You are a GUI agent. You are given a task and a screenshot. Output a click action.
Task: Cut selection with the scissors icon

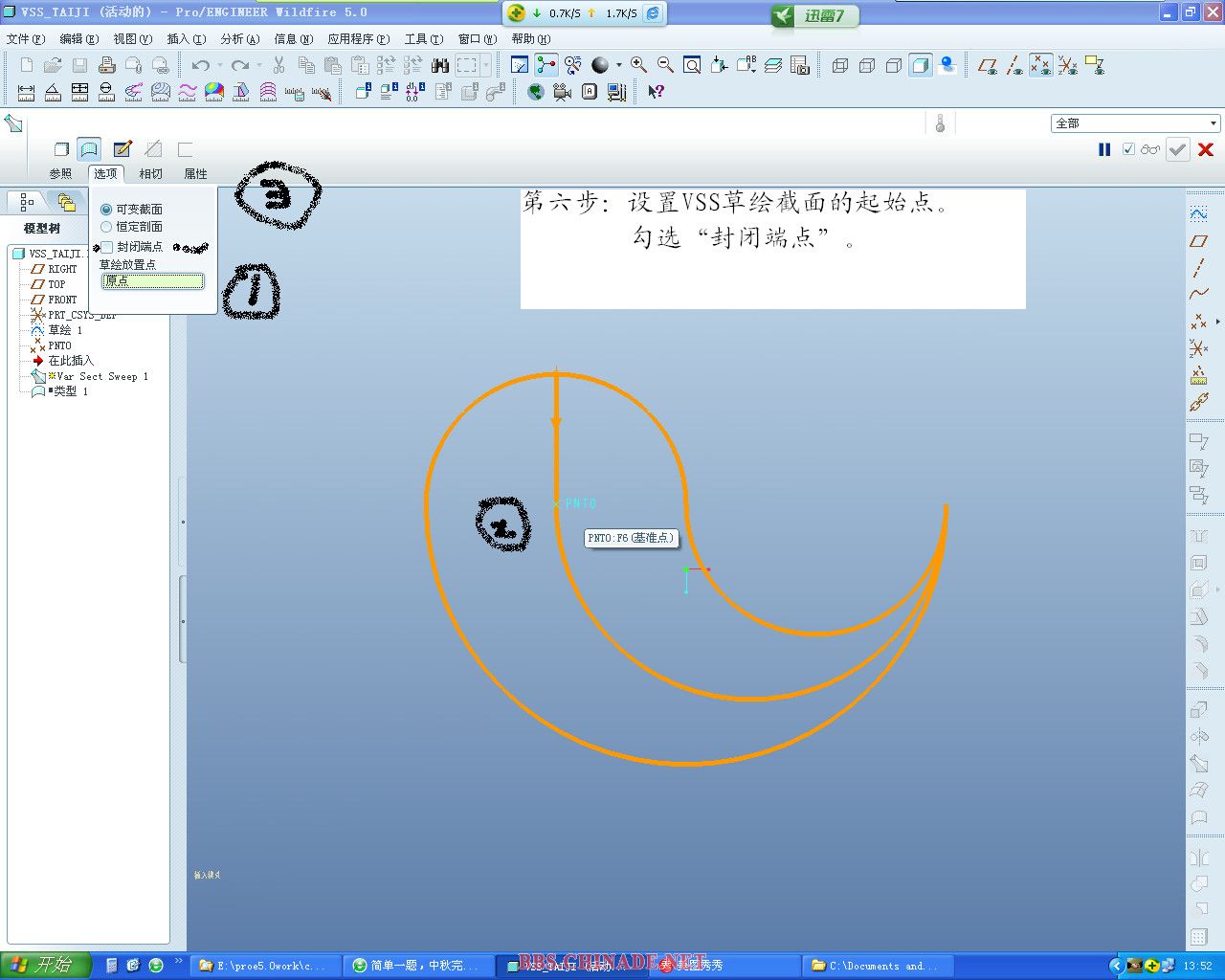coord(278,65)
